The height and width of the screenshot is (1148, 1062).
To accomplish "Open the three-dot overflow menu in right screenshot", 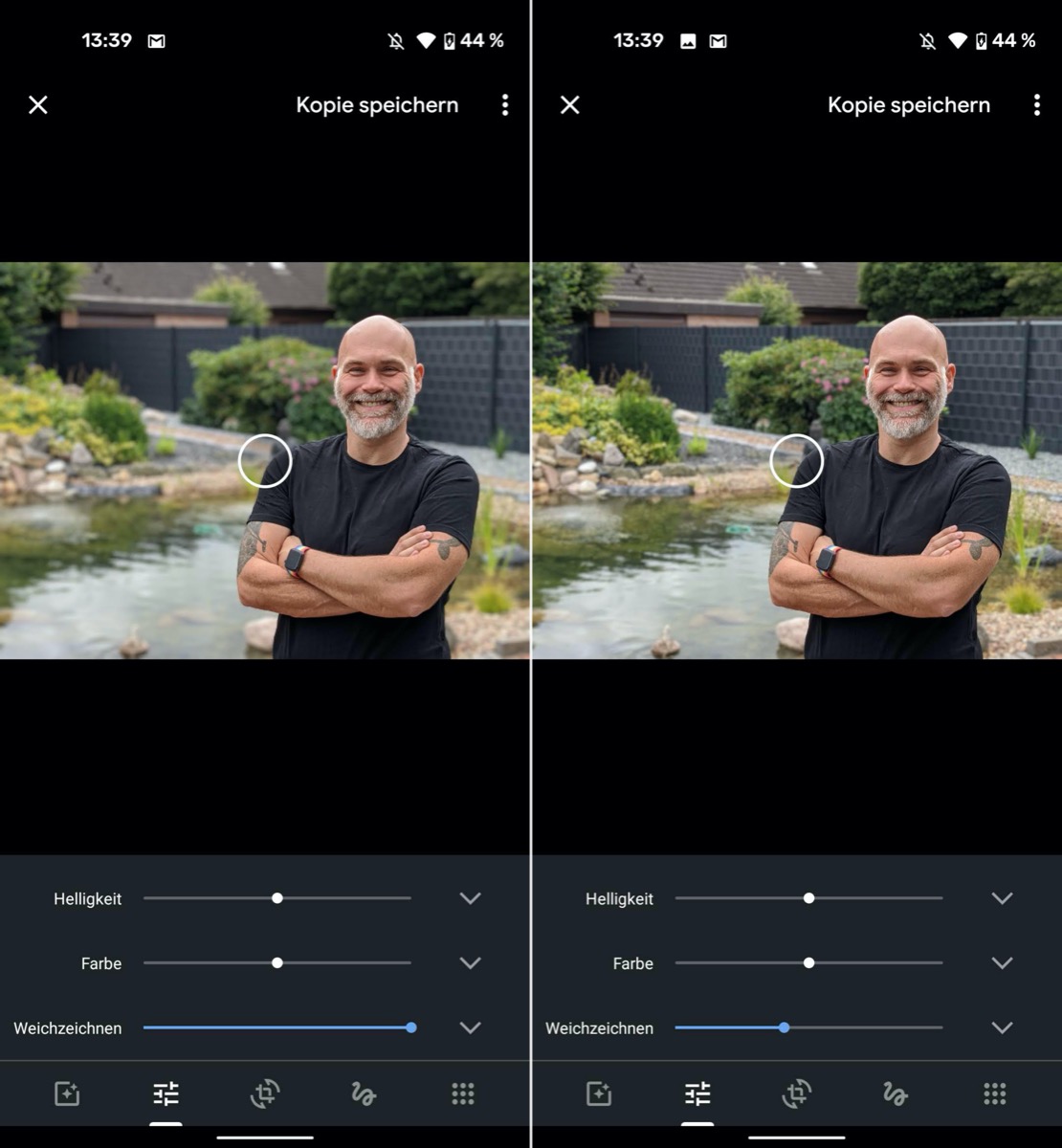I will click(x=1037, y=105).
